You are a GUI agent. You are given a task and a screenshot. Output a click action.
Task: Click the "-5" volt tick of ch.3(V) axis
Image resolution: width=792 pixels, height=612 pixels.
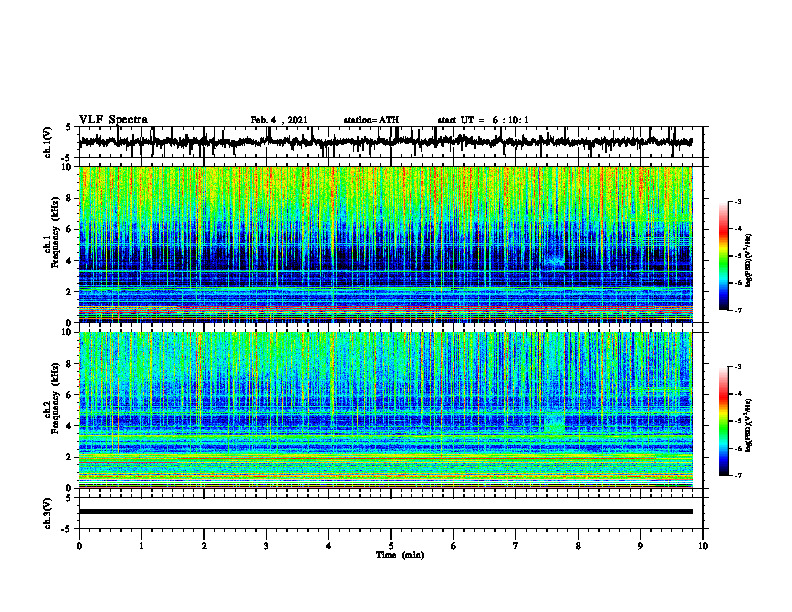pos(67,529)
